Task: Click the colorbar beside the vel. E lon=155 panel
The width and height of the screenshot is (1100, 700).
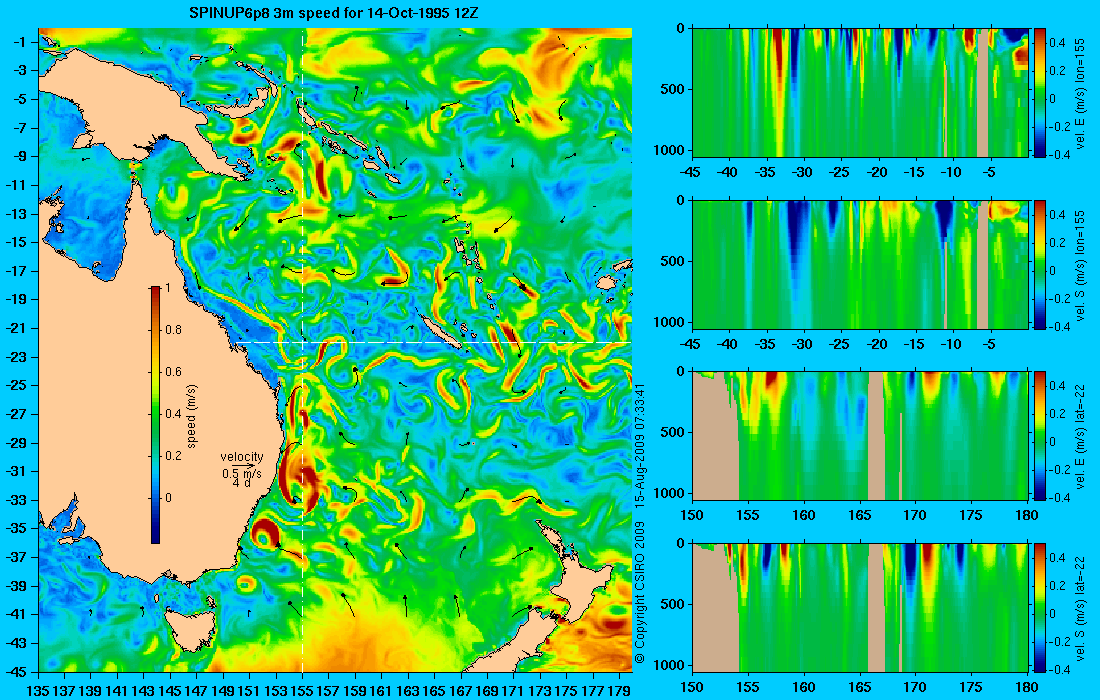Action: [x=1040, y=93]
